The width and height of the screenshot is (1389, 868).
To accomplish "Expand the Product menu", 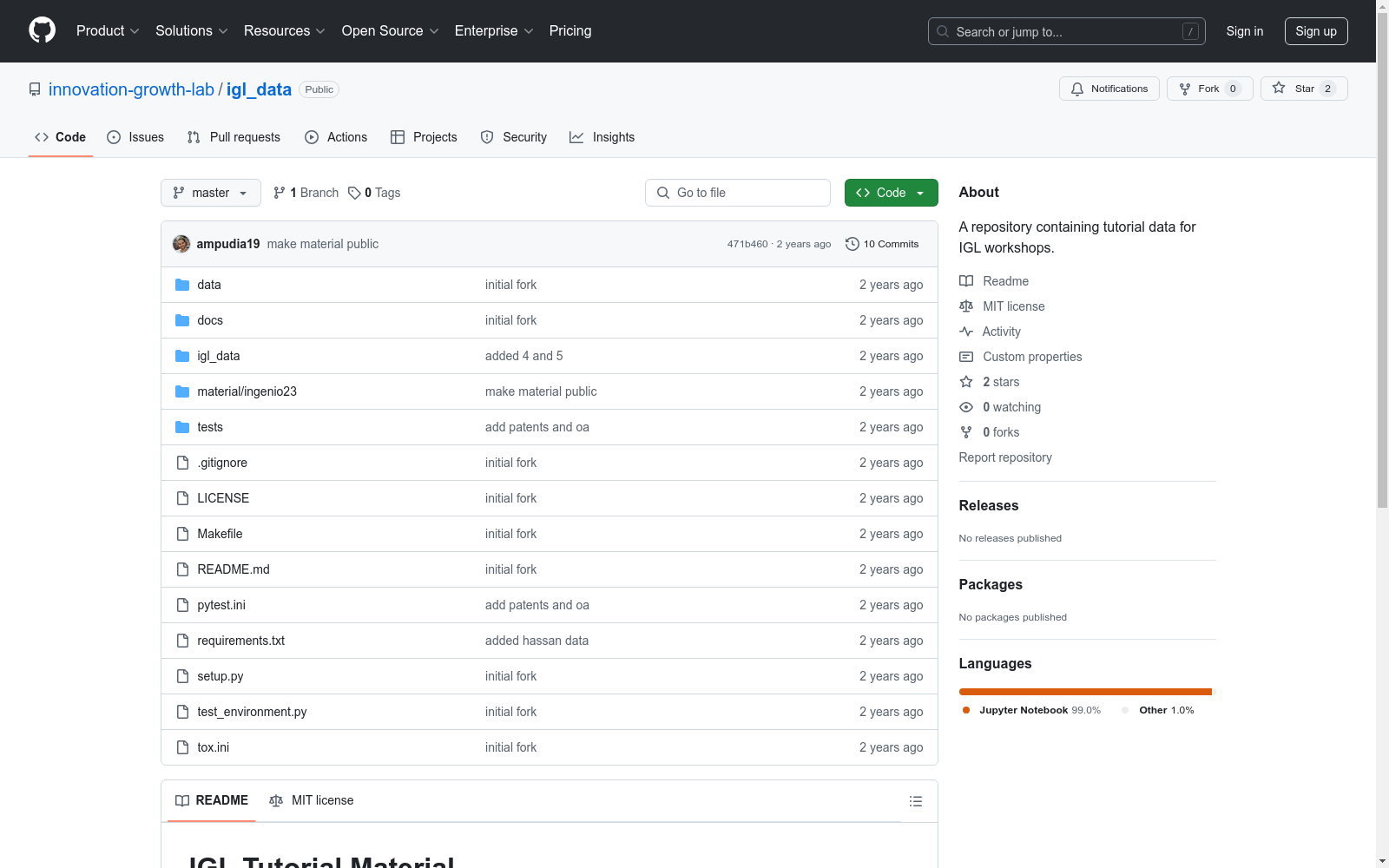I will click(108, 31).
